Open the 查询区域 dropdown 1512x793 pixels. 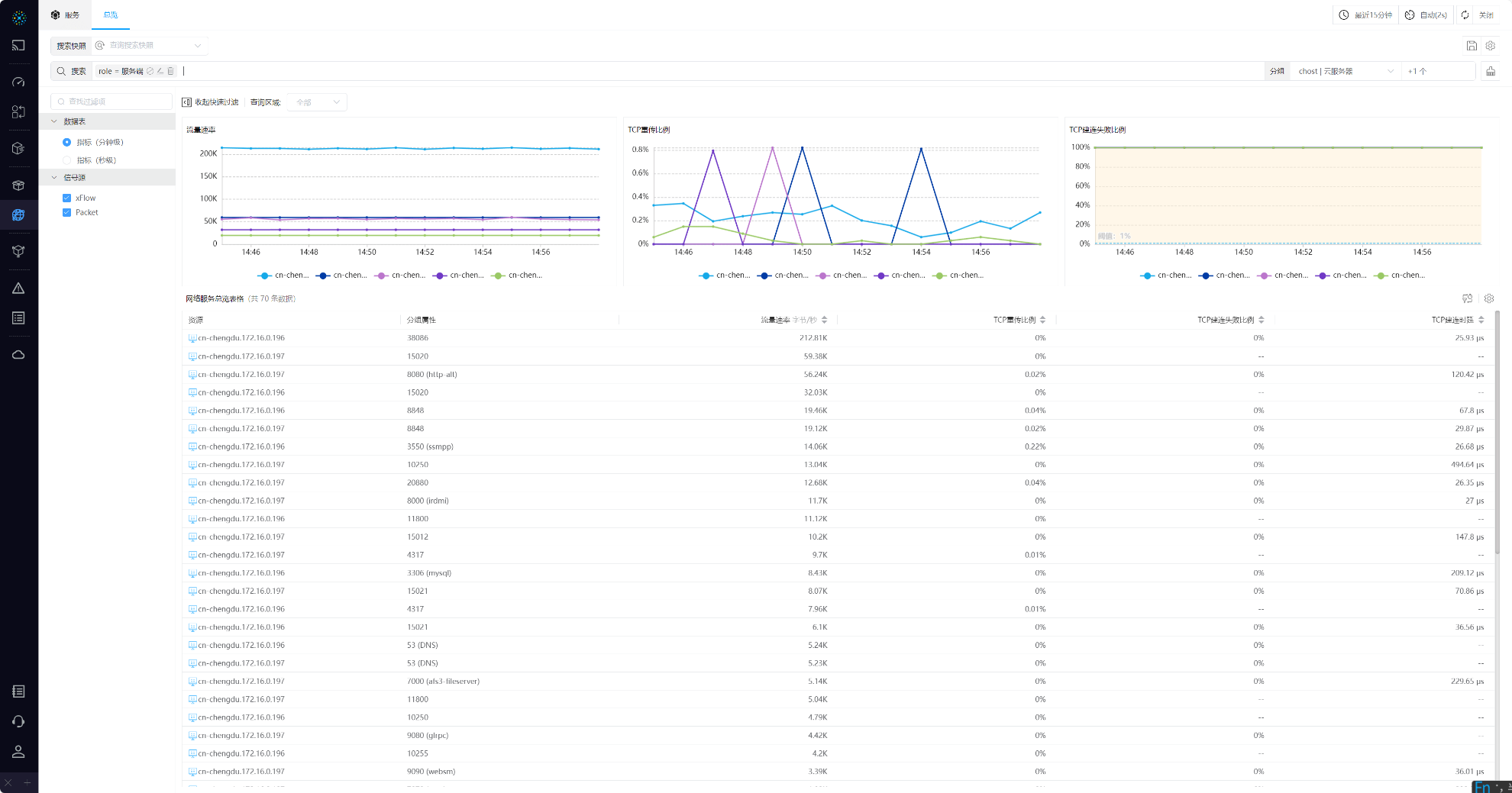coord(318,102)
